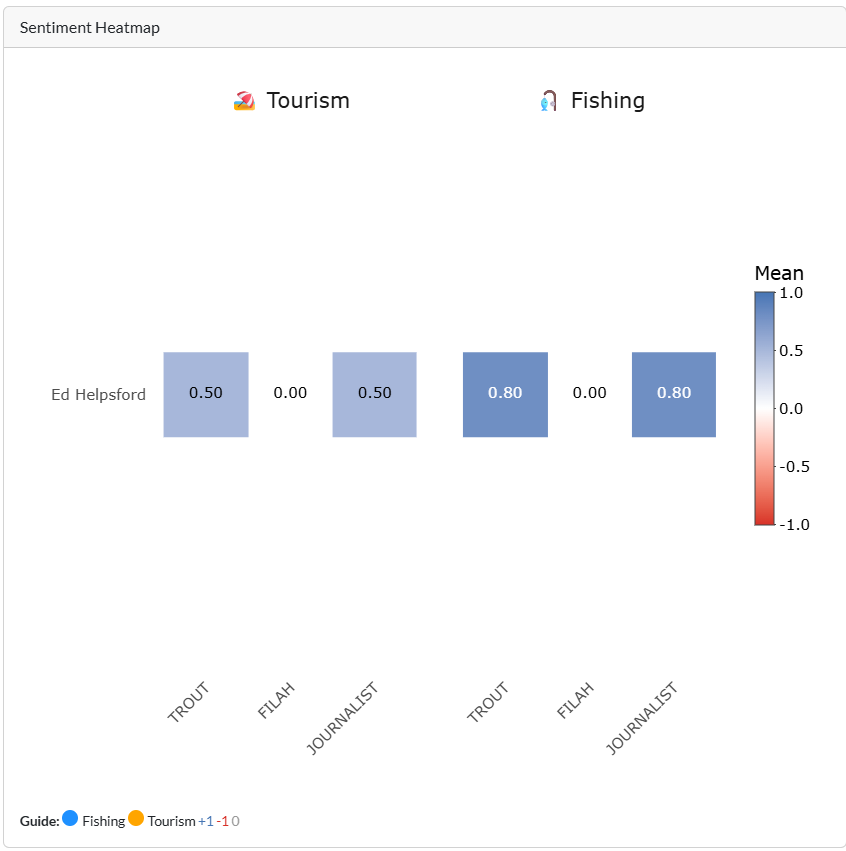The width and height of the screenshot is (846, 851).
Task: Click the JOURNALIST axis label under Fishing
Action: tap(643, 718)
